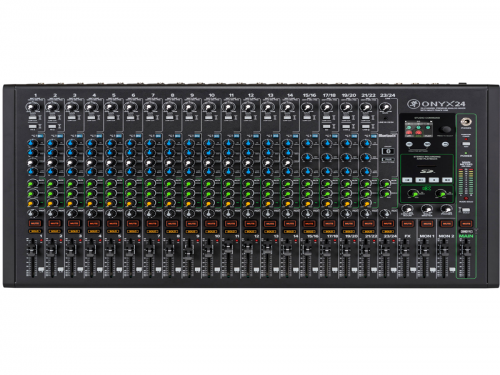Solo channel 8 with its yellow button
Viewport: 500px width, 375px height.
pyautogui.click(x=172, y=231)
